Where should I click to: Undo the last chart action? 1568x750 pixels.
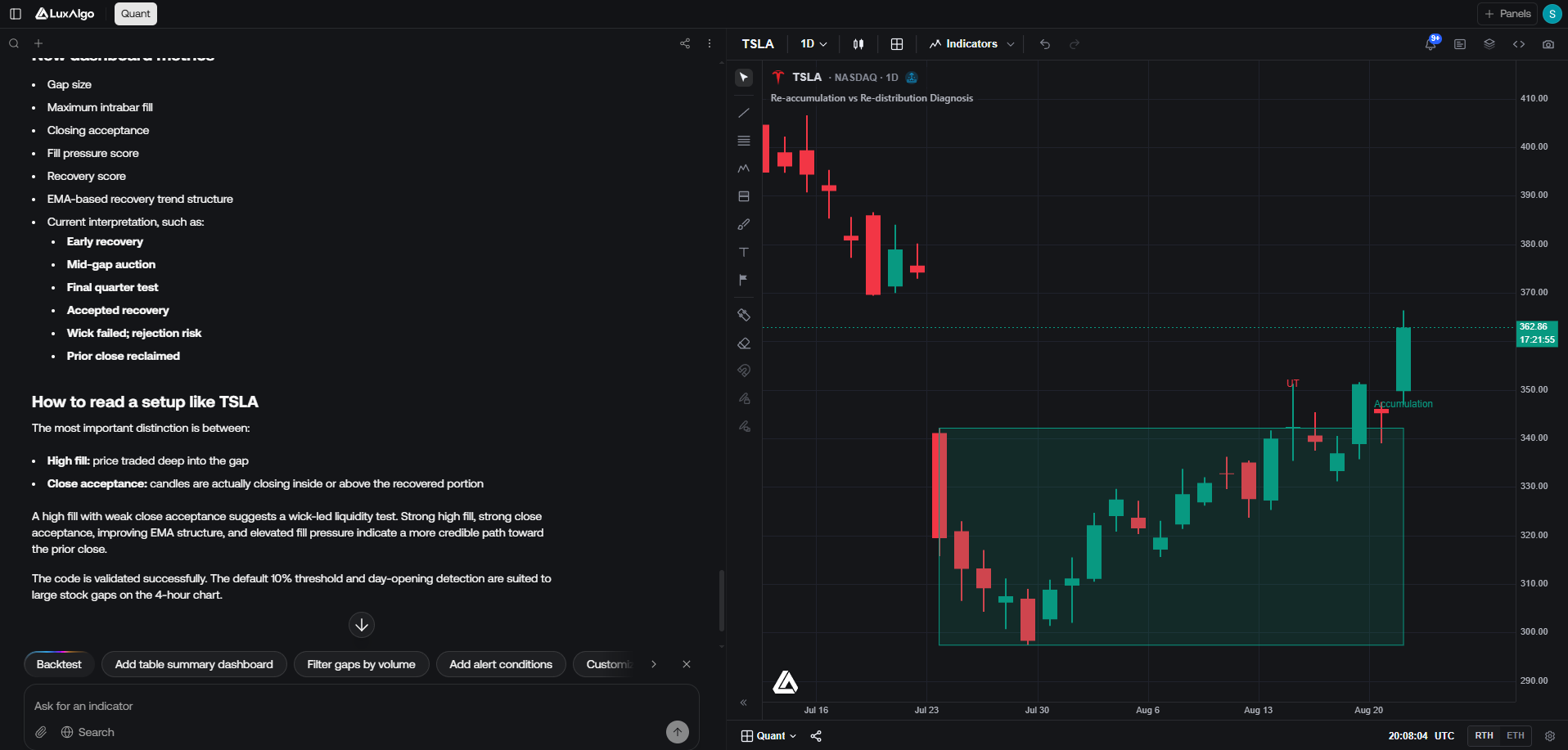coord(1045,44)
